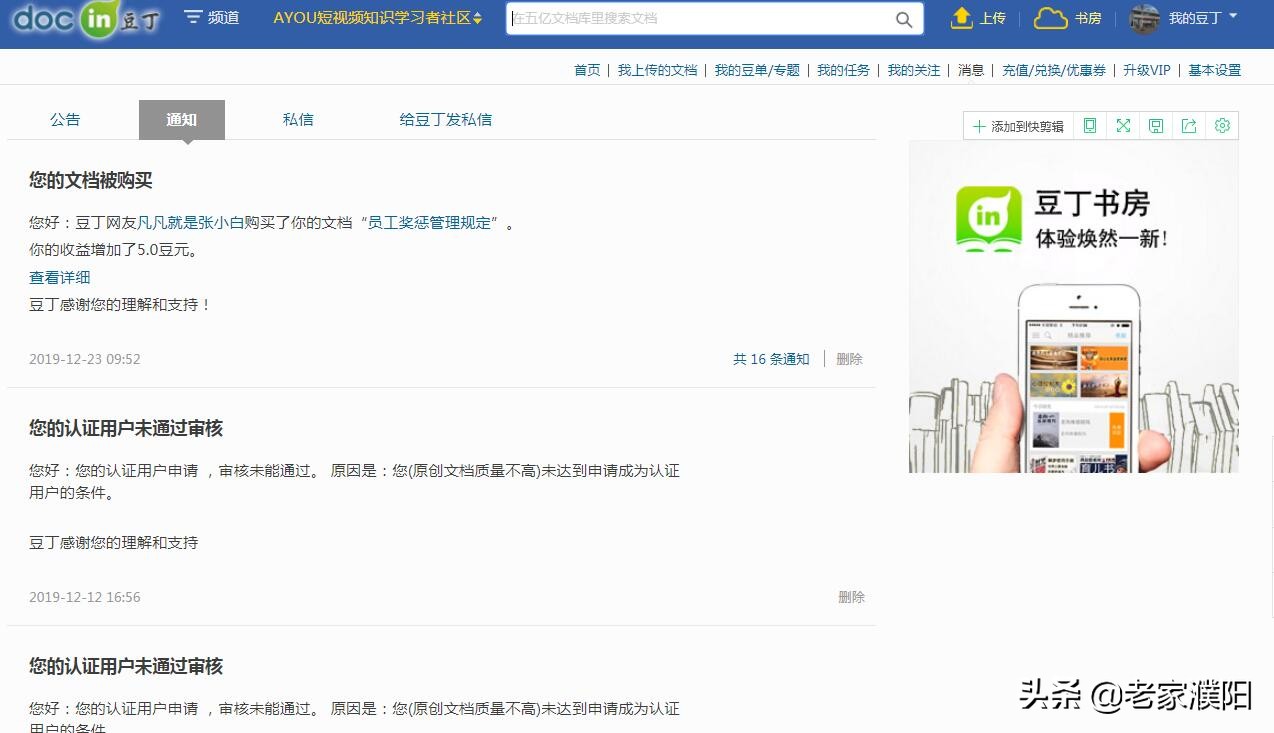Screen dimensions: 1274x733
Task: Switch to the 公告 tab
Action: pyautogui.click(x=65, y=119)
